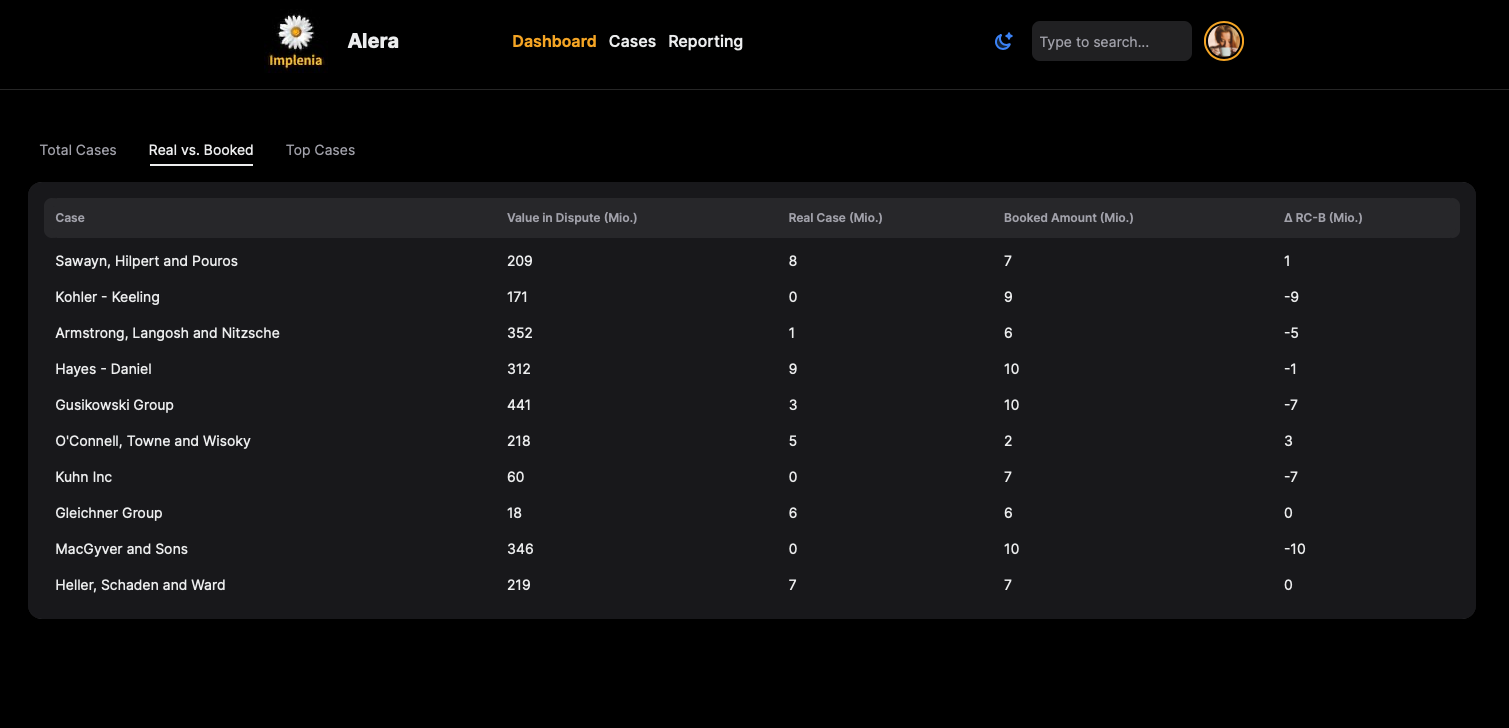Viewport: 1509px width, 728px height.
Task: Click dispute value 171
Action: [517, 297]
